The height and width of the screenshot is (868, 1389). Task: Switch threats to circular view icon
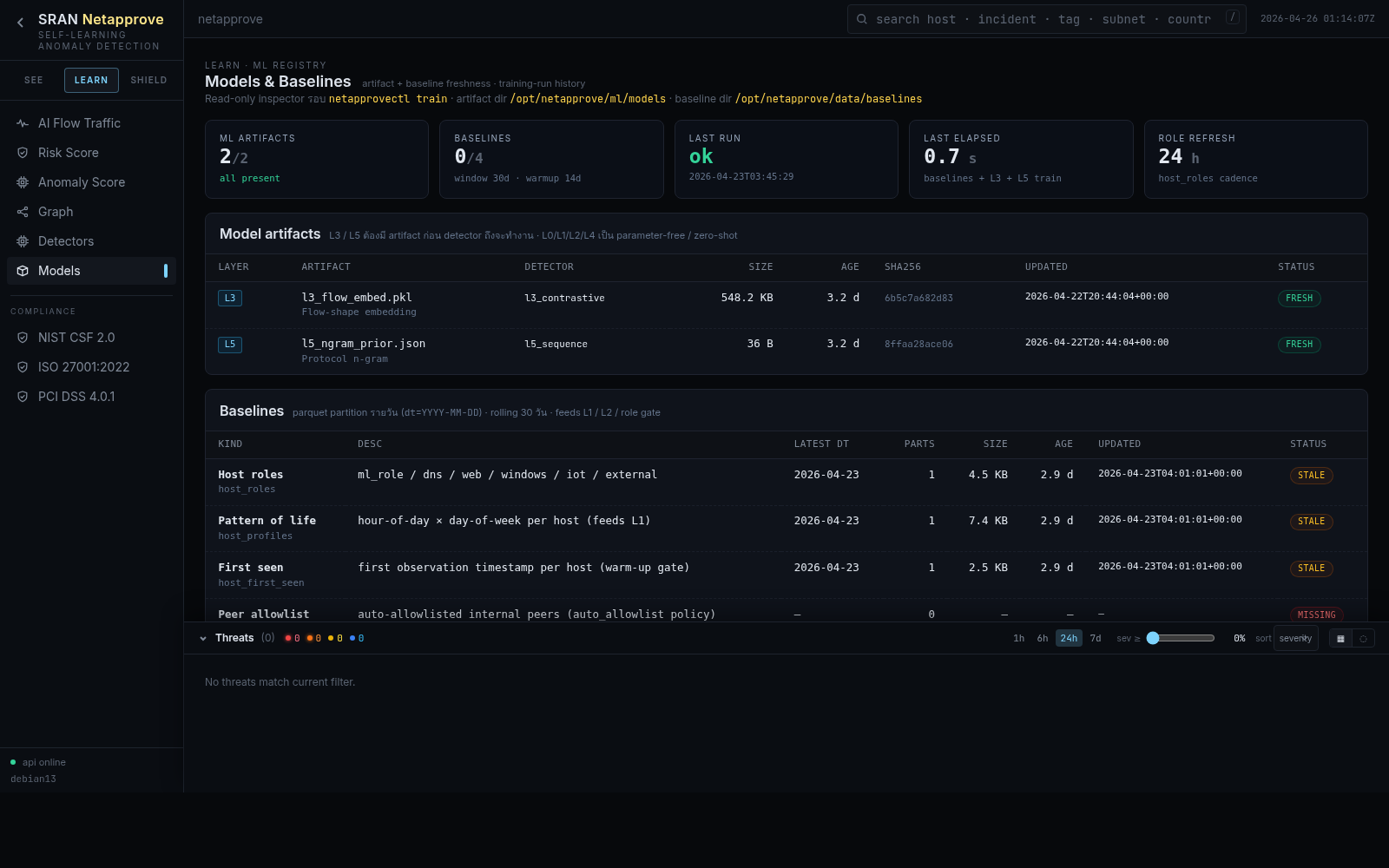(1363, 639)
